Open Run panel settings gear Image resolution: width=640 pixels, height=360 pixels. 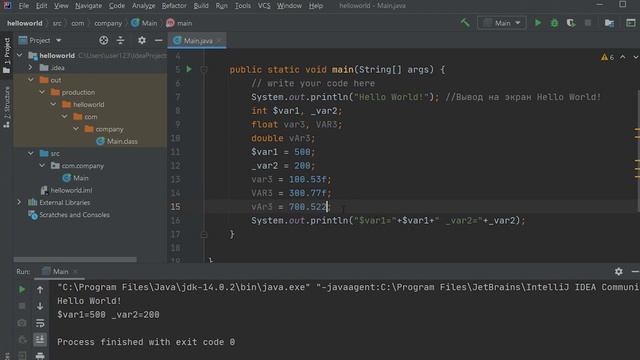tap(619, 271)
